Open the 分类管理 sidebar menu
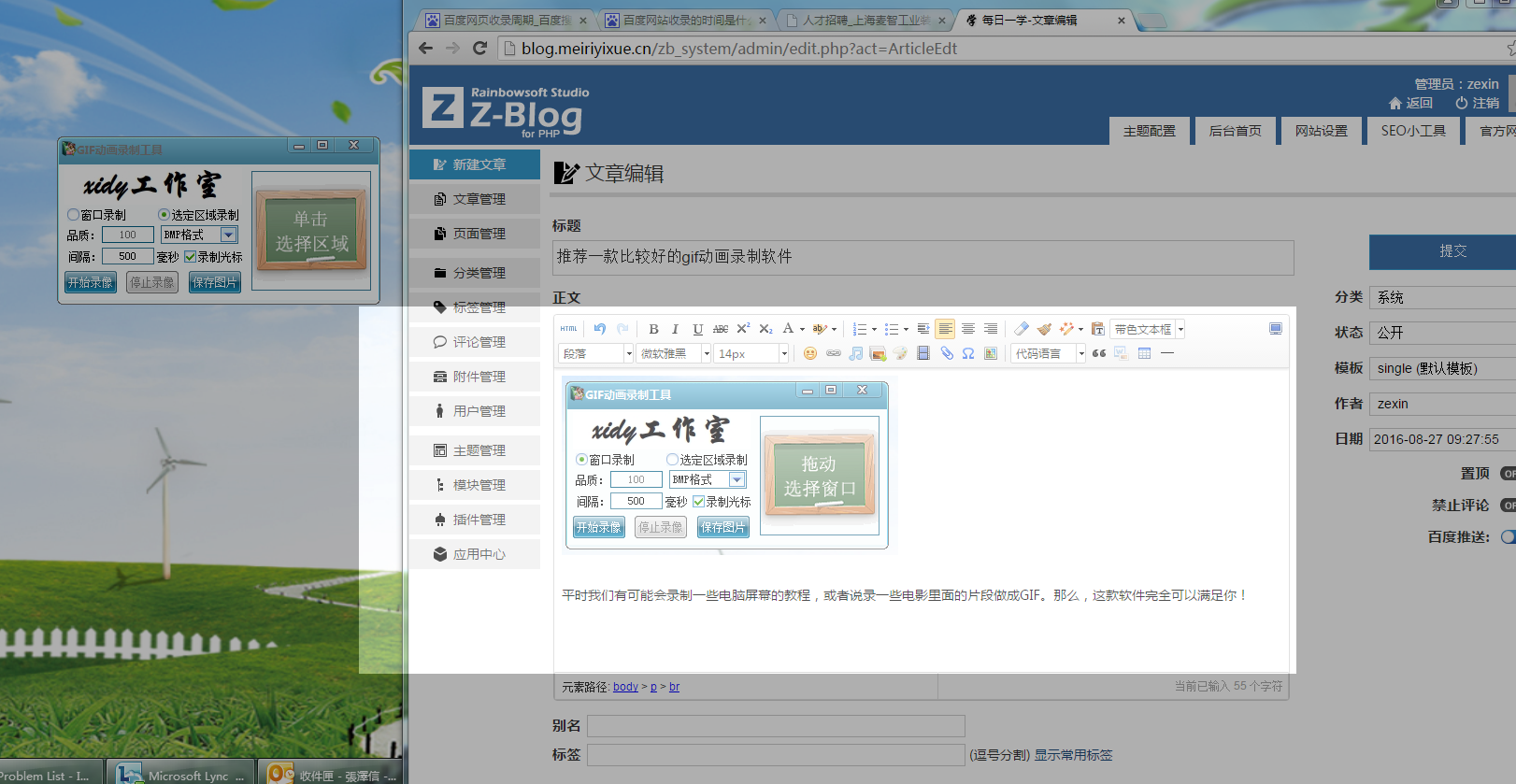The width and height of the screenshot is (1516, 784). click(475, 273)
